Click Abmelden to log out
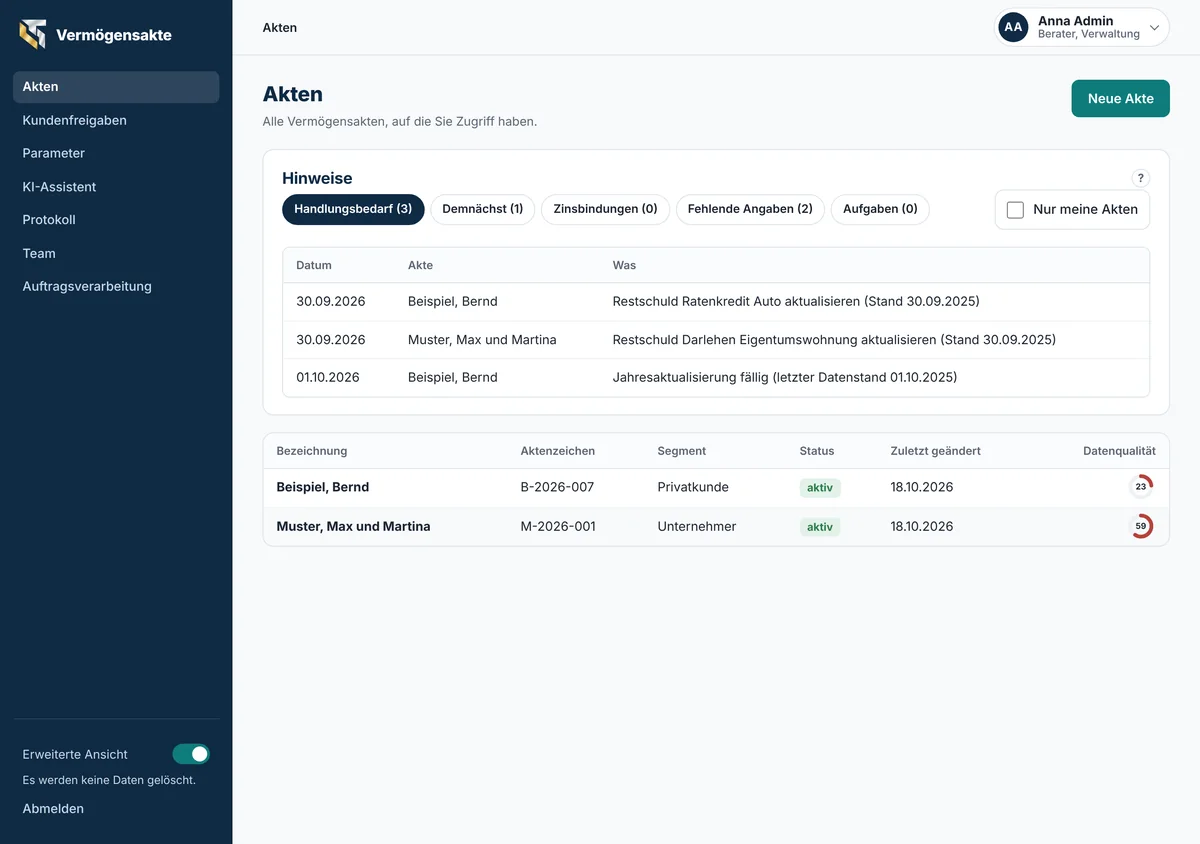Image resolution: width=1200 pixels, height=844 pixels. 53,808
